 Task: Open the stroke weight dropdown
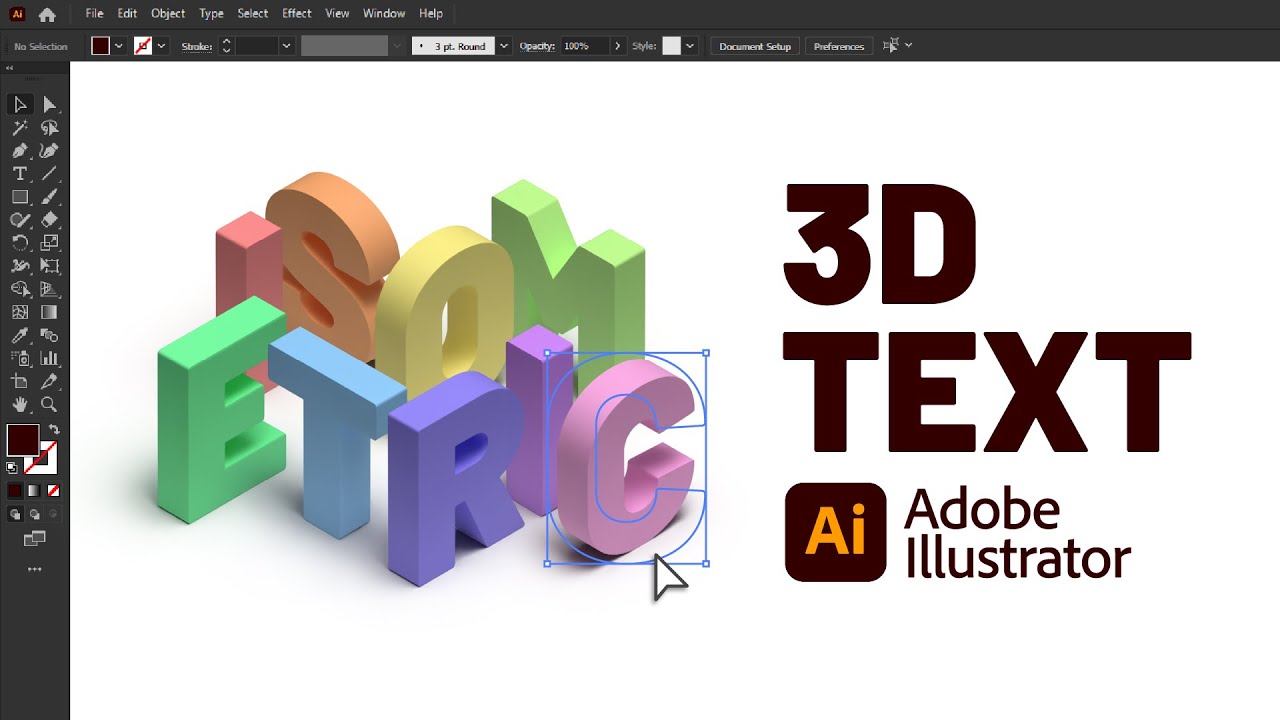287,46
